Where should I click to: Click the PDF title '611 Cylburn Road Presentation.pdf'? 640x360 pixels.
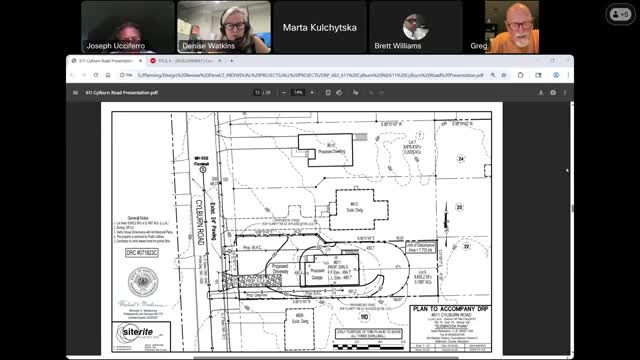[122, 93]
